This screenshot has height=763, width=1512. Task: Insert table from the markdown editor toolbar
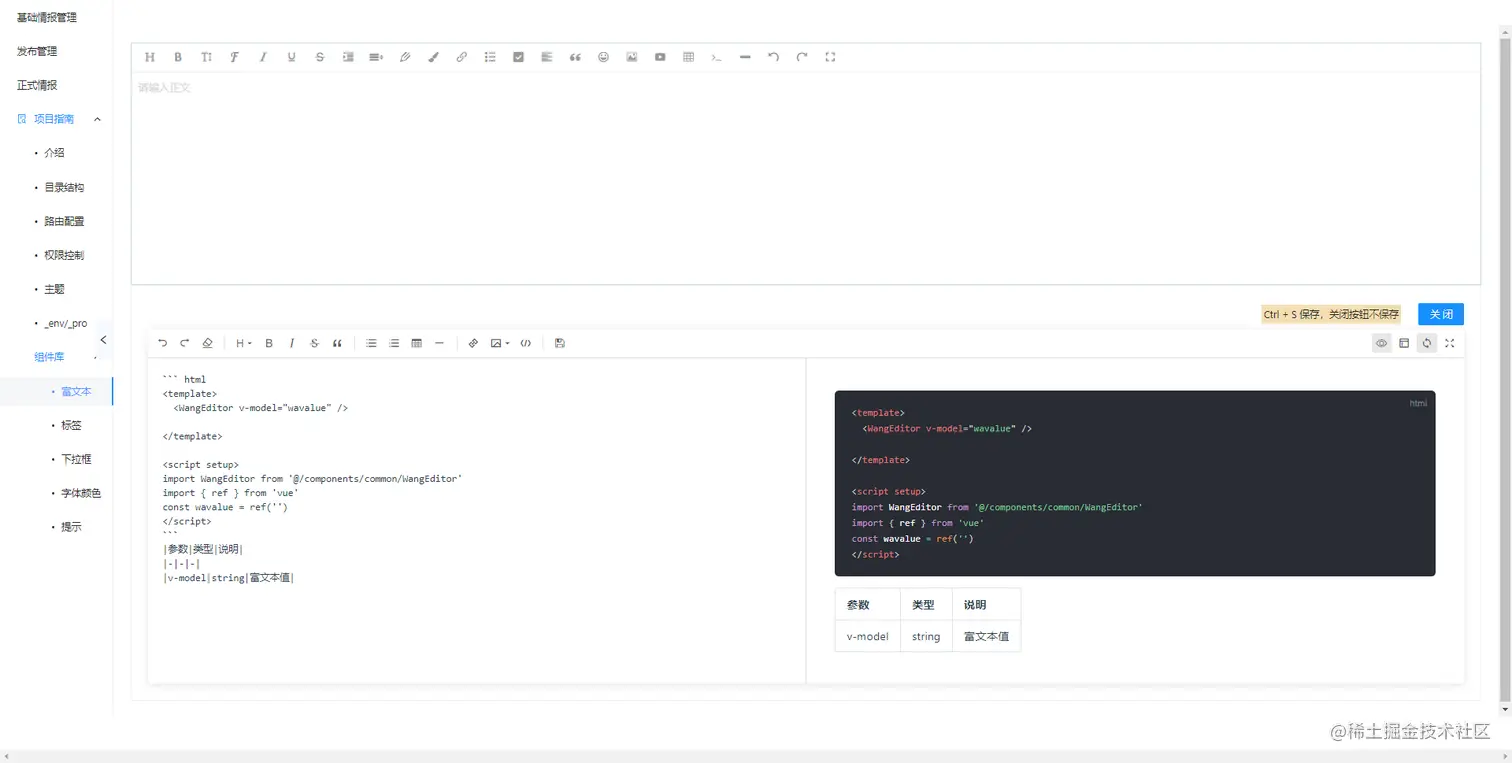point(417,343)
